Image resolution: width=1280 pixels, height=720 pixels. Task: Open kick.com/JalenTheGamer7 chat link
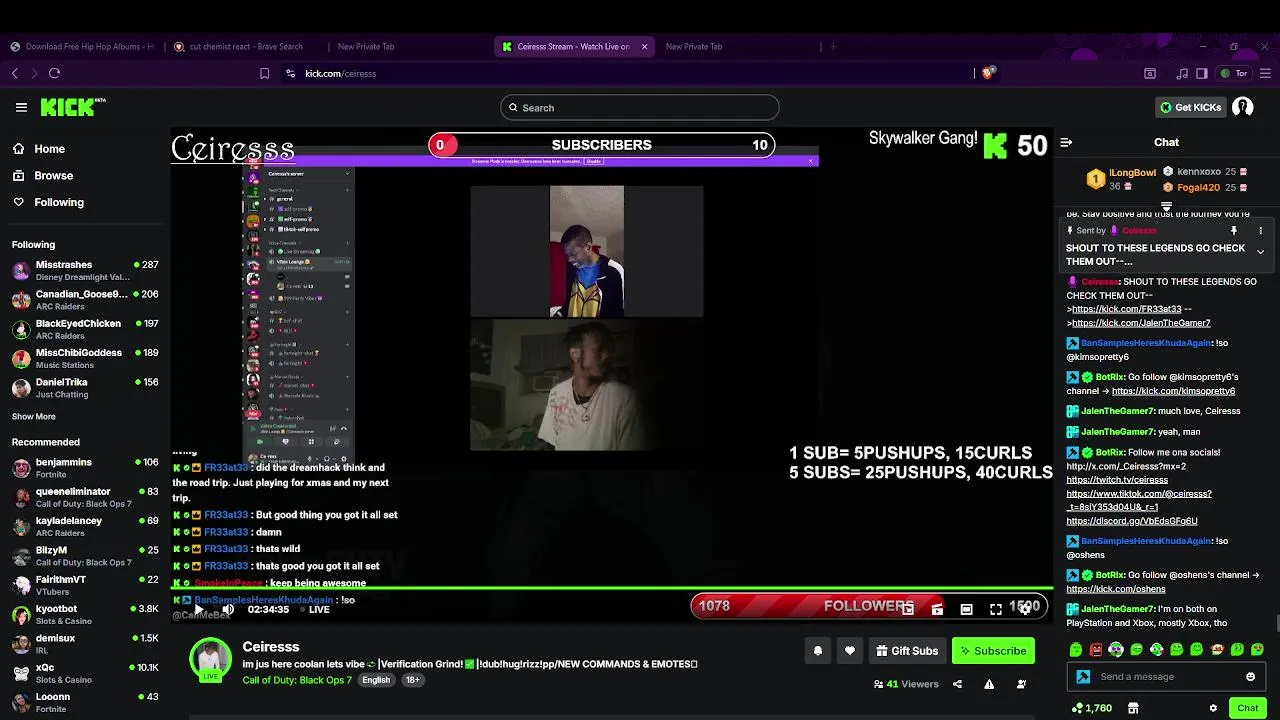tap(1141, 323)
